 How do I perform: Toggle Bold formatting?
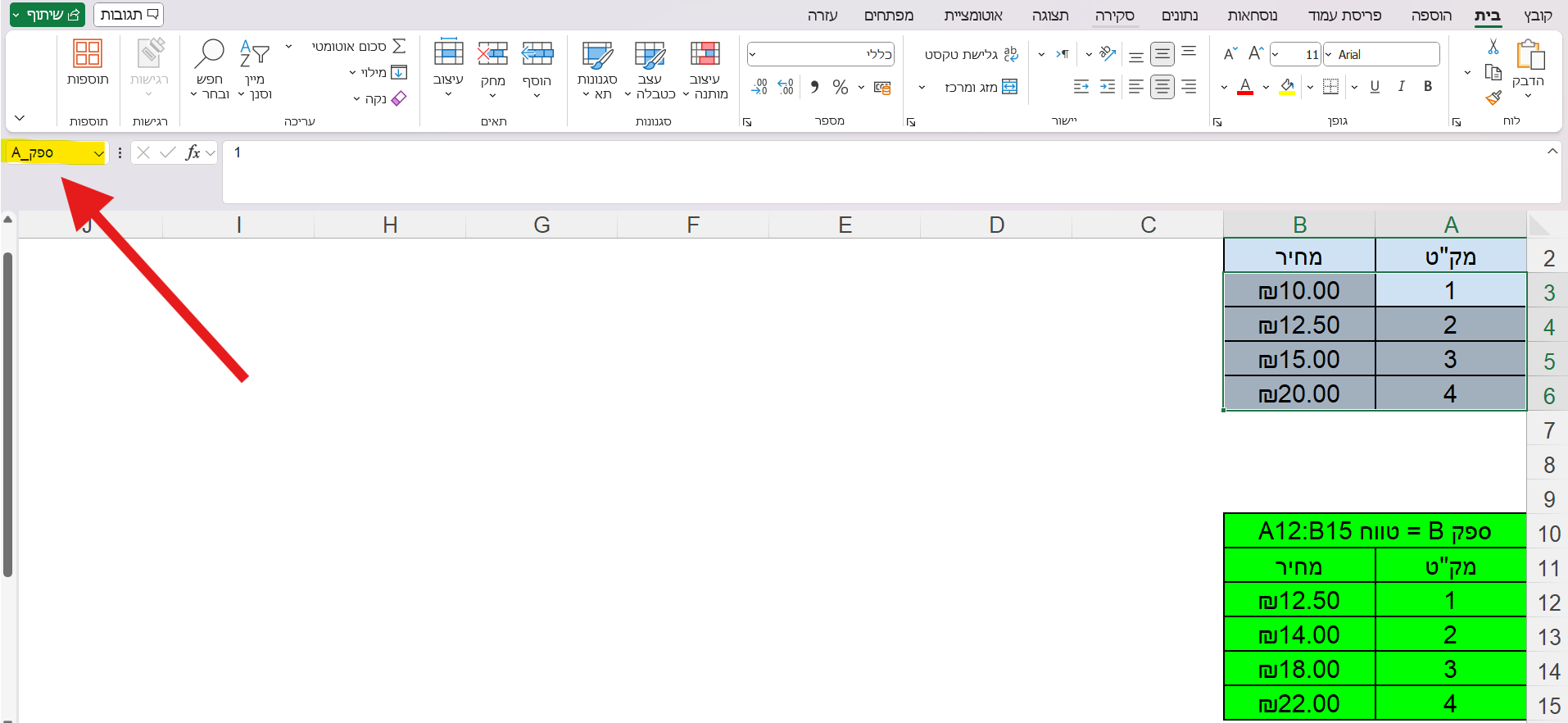click(1428, 86)
